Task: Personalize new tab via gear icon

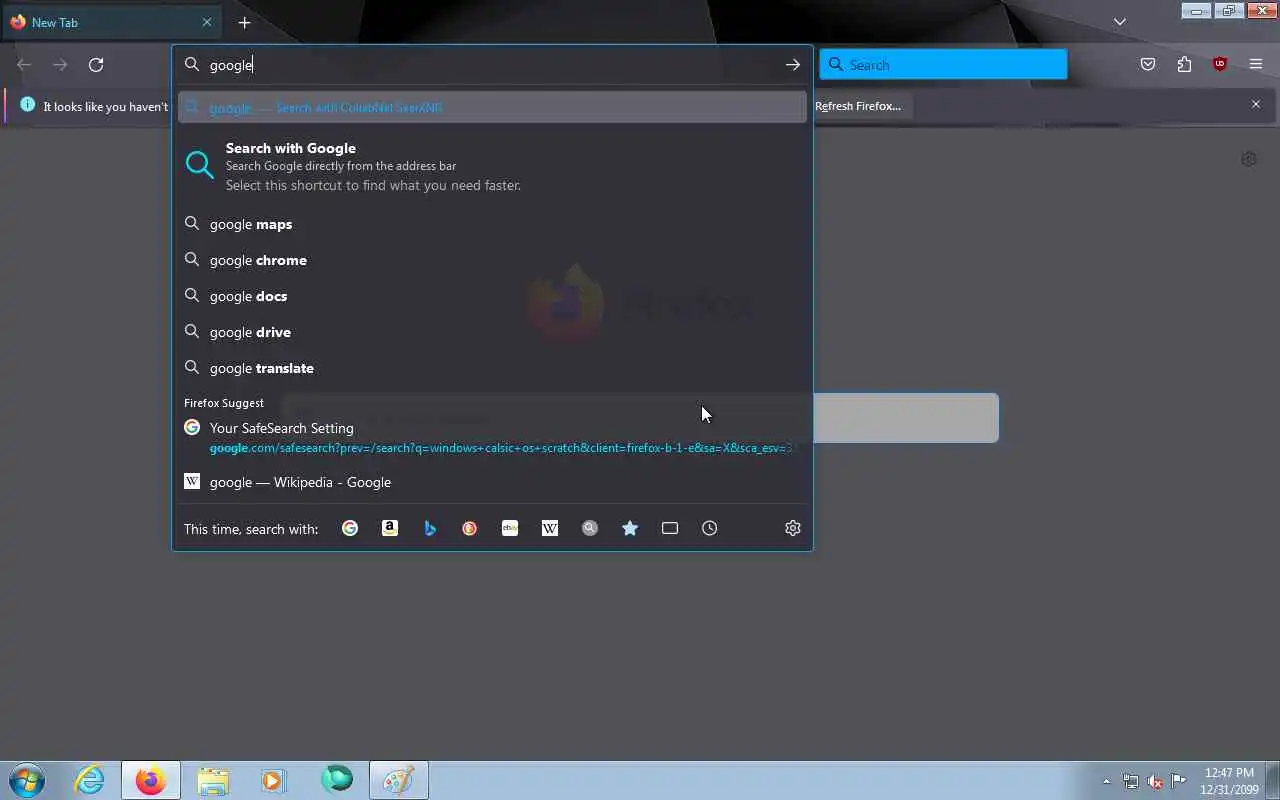Action: point(1249,159)
